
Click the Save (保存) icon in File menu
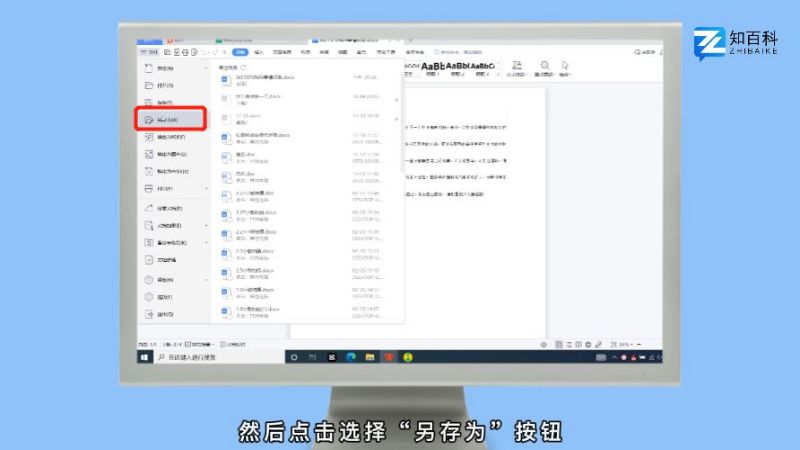148,102
